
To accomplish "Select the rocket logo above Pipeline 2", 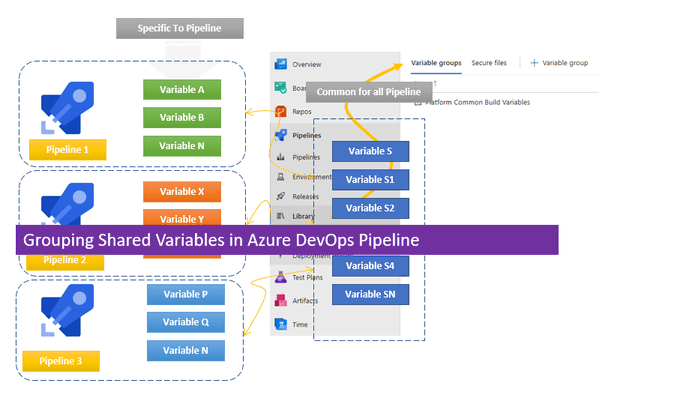I will pyautogui.click(x=67, y=204).
